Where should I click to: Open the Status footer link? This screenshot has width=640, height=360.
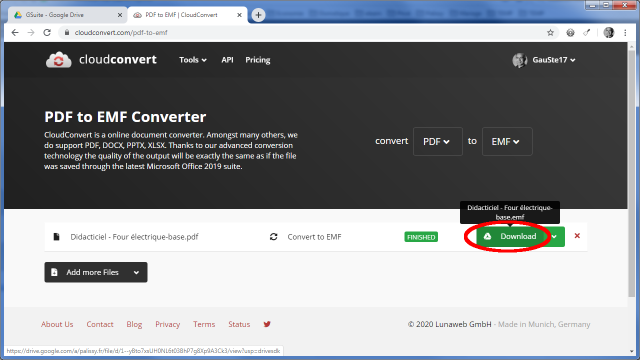click(x=239, y=324)
